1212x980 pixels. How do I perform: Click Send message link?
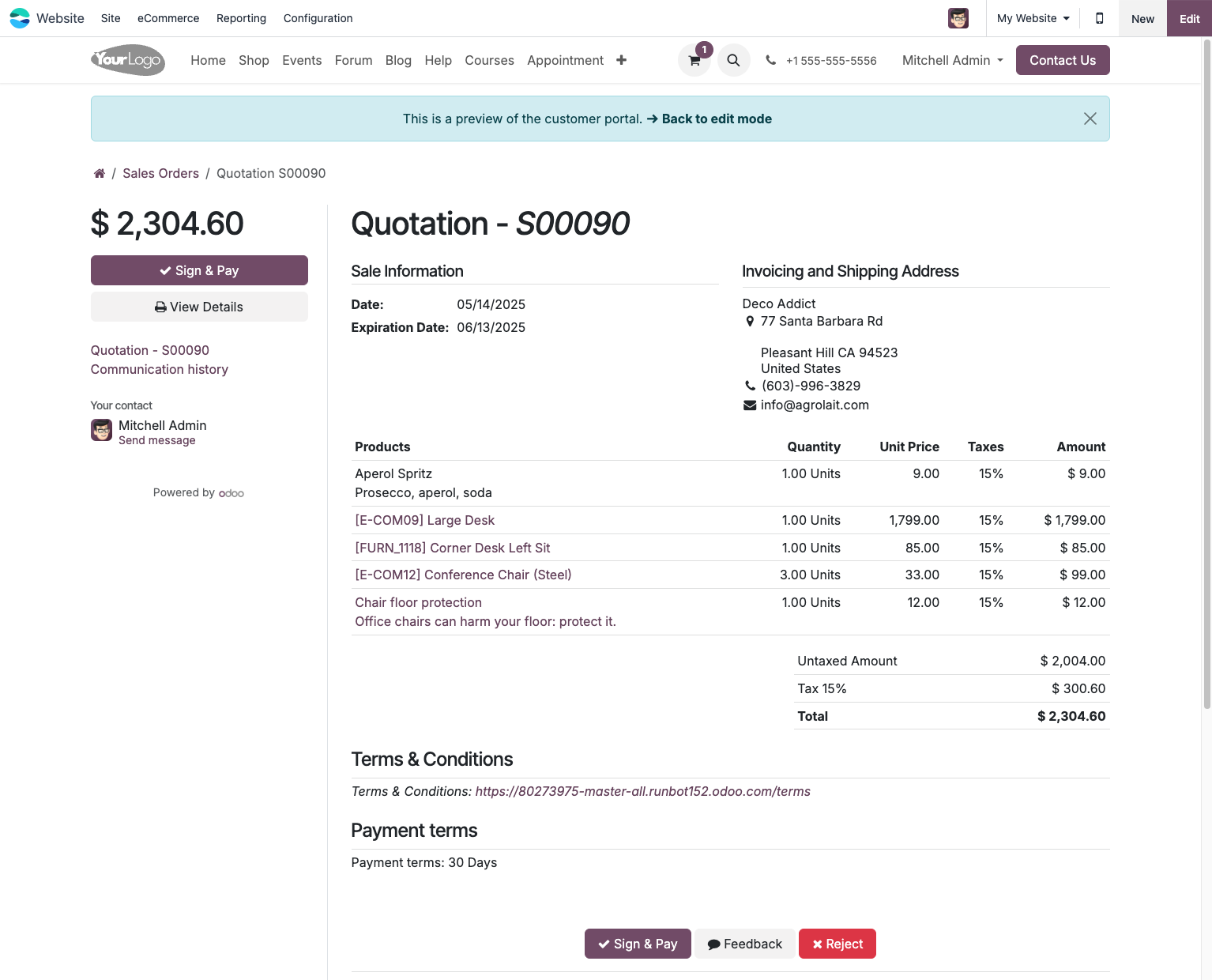(x=157, y=440)
